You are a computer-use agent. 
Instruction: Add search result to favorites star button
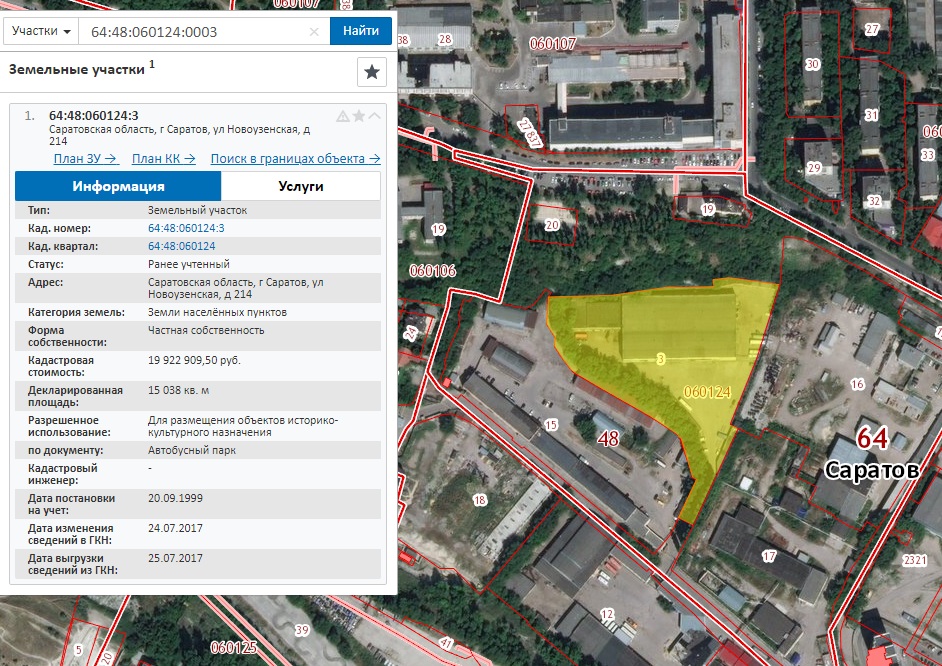(x=371, y=72)
